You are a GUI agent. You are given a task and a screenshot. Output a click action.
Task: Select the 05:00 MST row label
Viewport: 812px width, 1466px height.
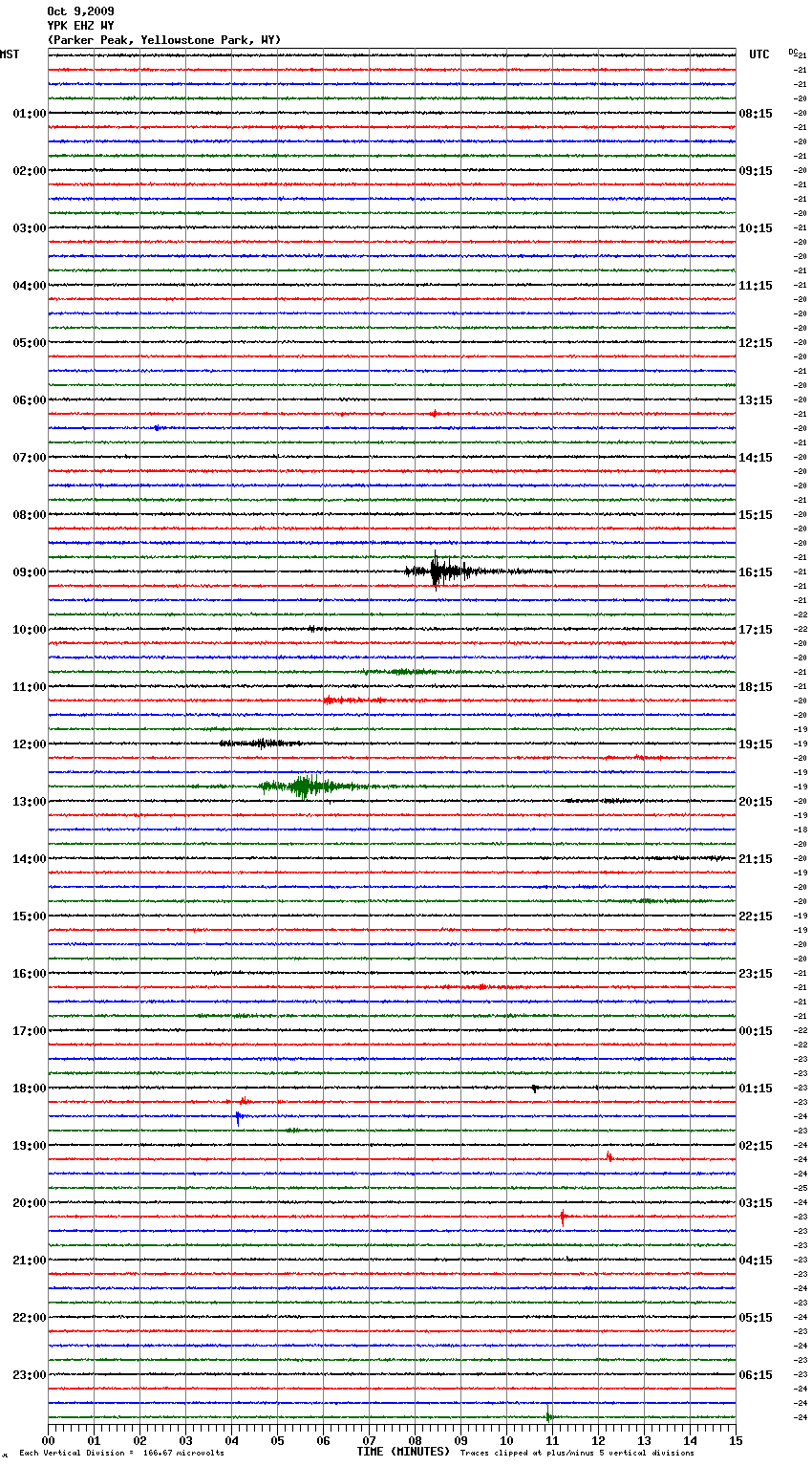click(x=30, y=343)
